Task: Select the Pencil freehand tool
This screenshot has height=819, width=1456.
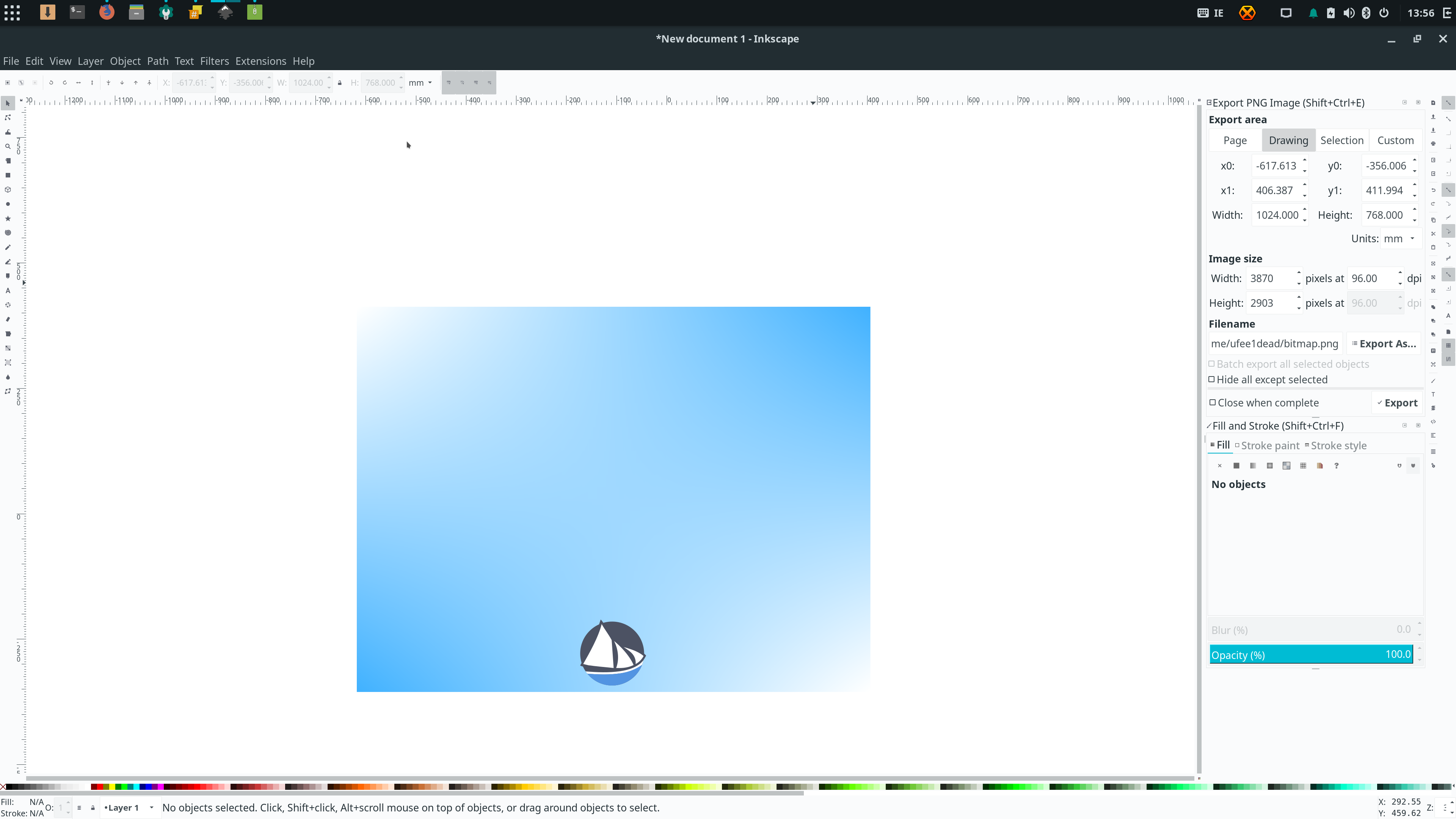Action: tap(8, 248)
